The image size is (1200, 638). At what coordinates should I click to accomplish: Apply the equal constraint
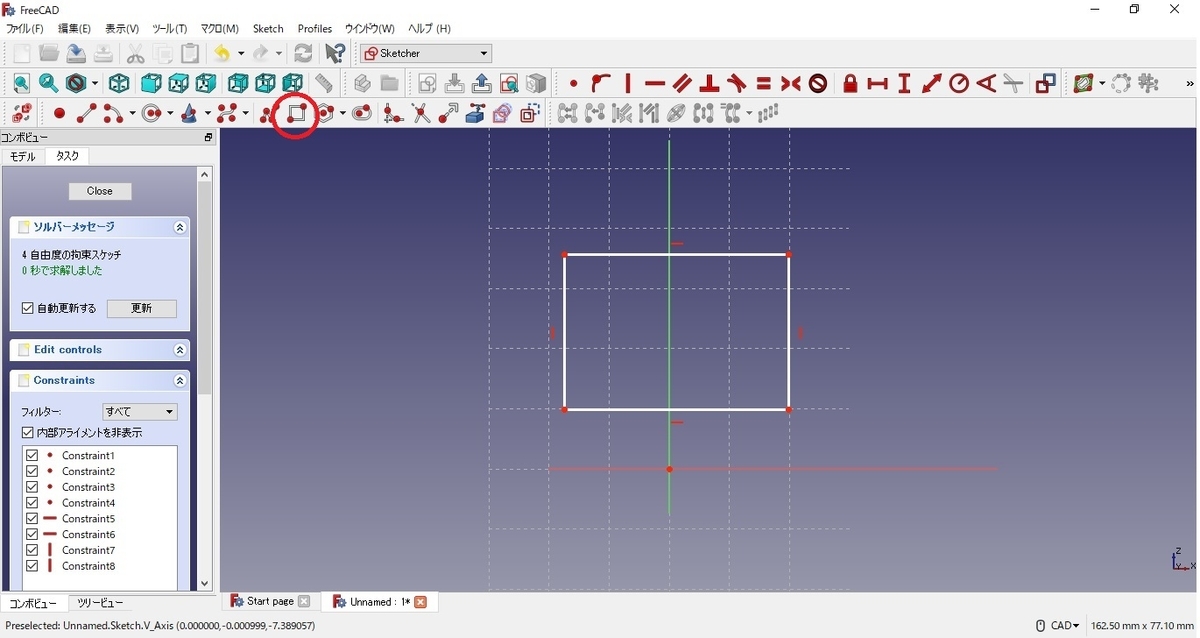(x=764, y=84)
